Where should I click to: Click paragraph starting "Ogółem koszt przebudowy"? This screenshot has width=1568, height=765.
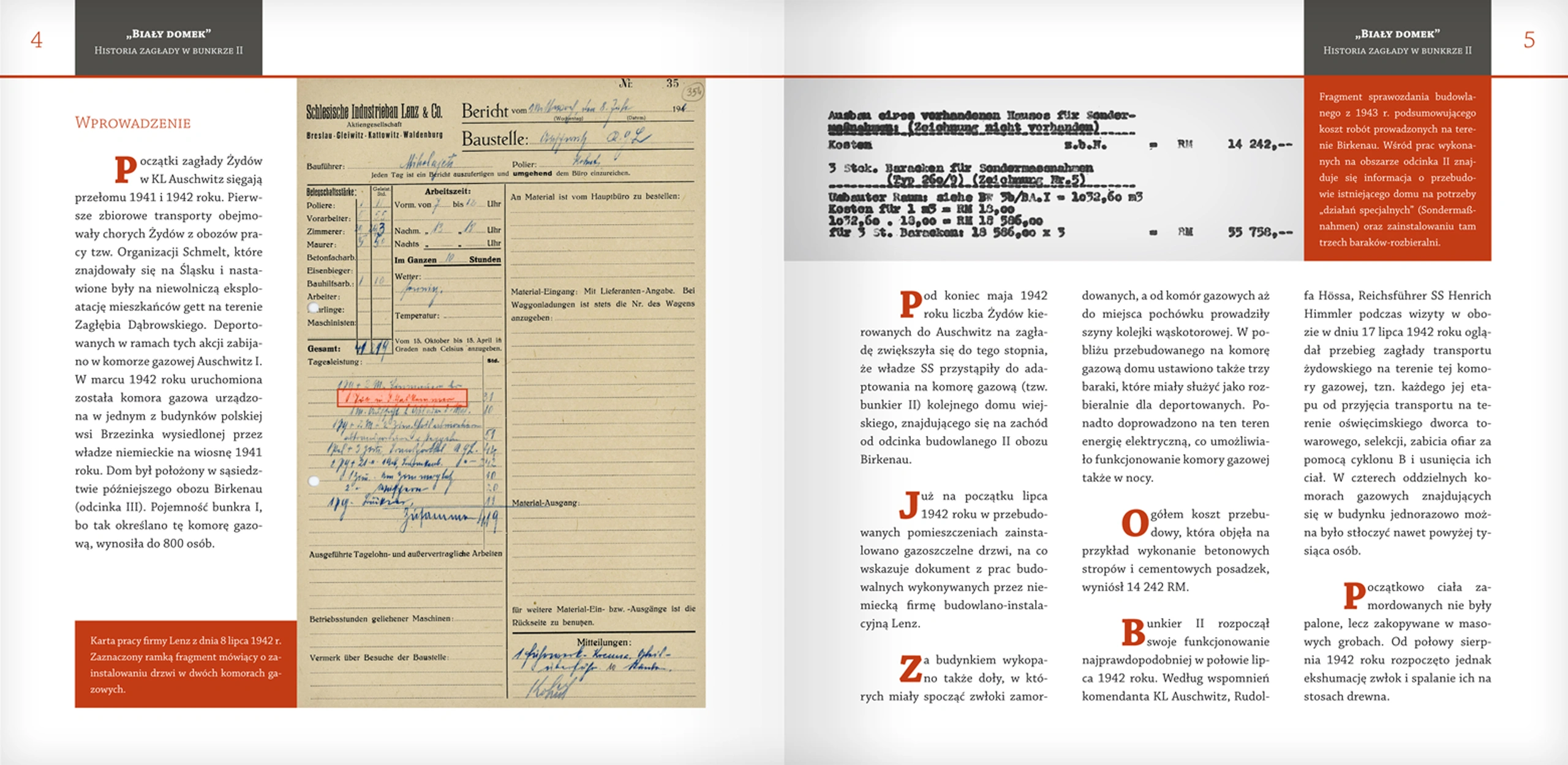[x=1175, y=551]
